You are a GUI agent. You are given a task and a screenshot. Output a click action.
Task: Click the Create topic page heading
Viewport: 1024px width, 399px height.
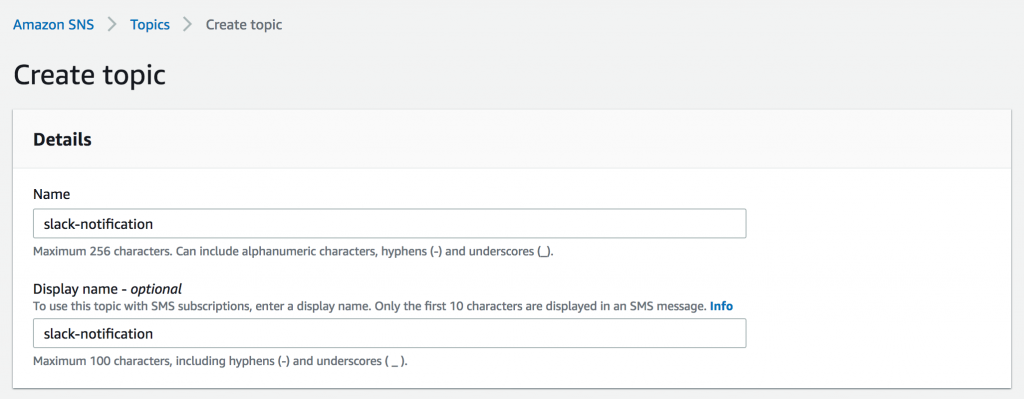(89, 75)
